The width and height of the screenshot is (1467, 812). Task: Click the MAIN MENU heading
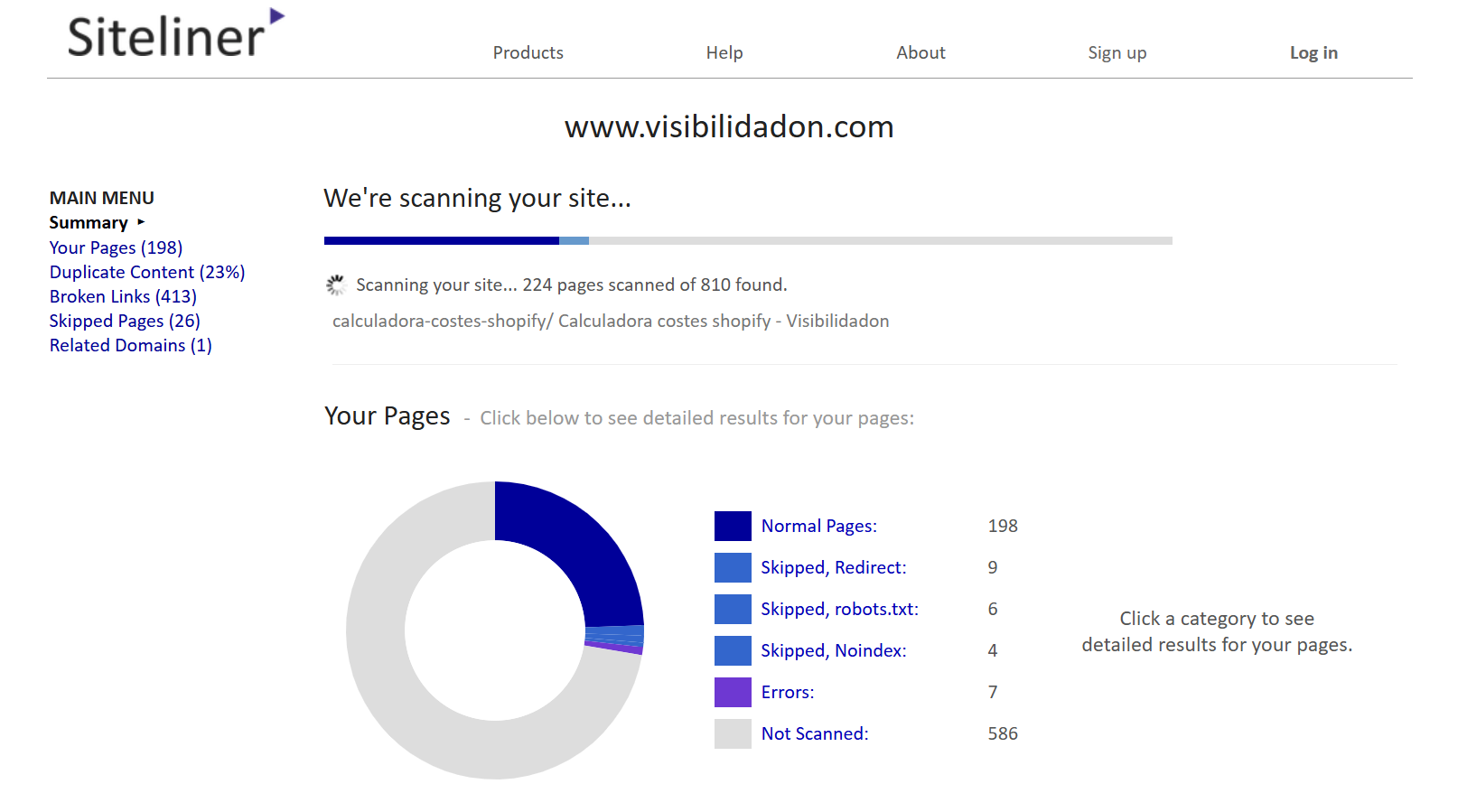102,198
